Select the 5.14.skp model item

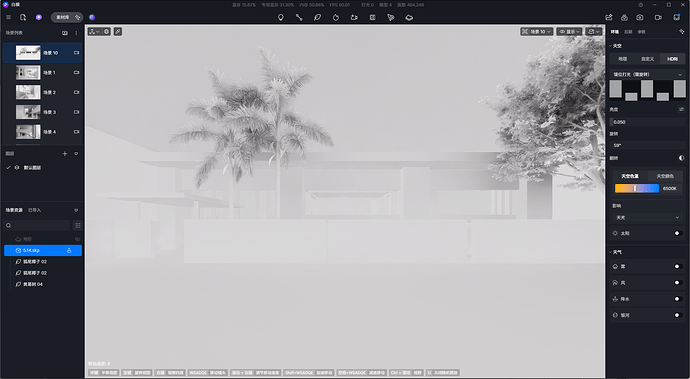(x=43, y=250)
